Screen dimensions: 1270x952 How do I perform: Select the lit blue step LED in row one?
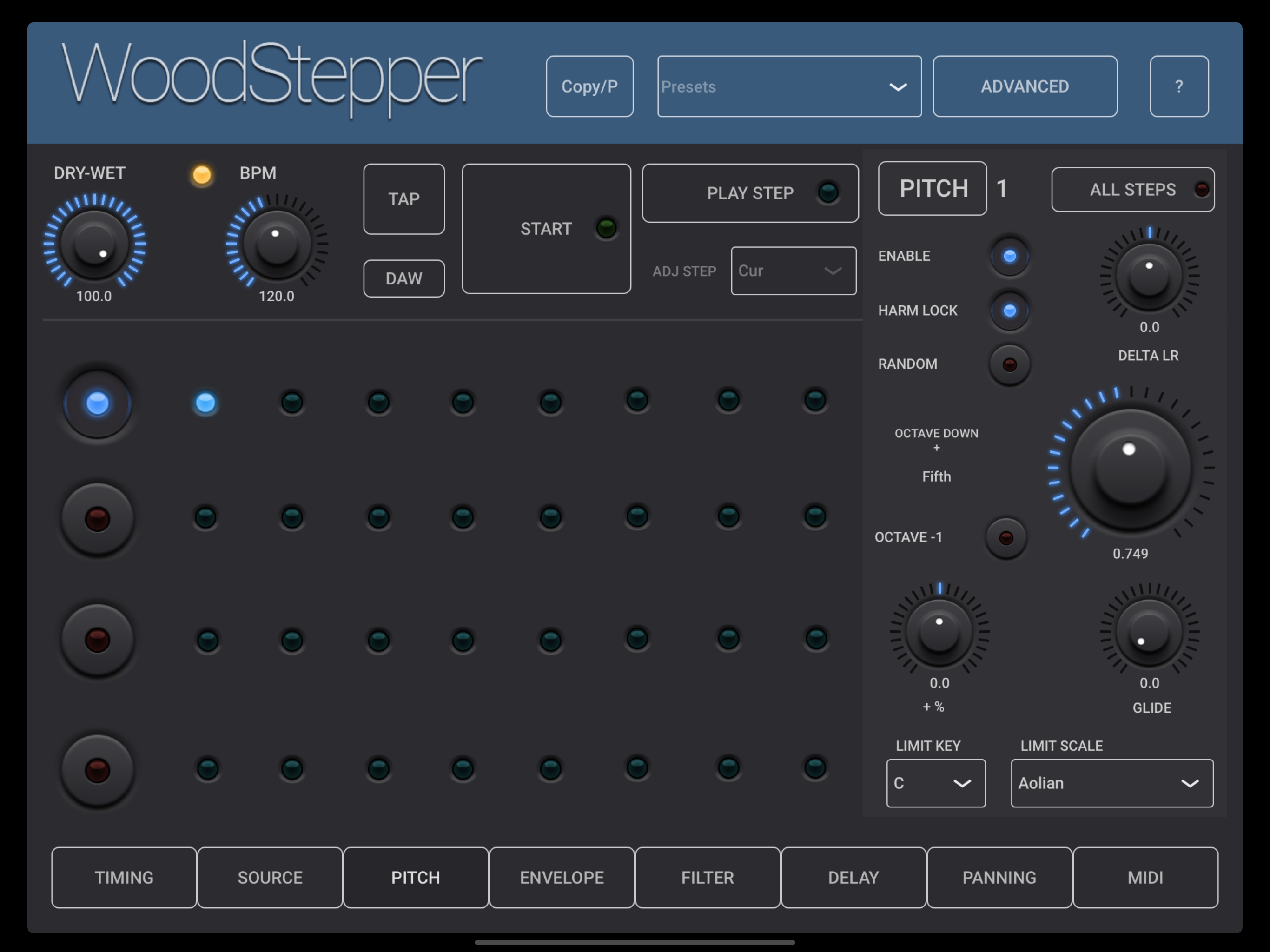tap(205, 403)
